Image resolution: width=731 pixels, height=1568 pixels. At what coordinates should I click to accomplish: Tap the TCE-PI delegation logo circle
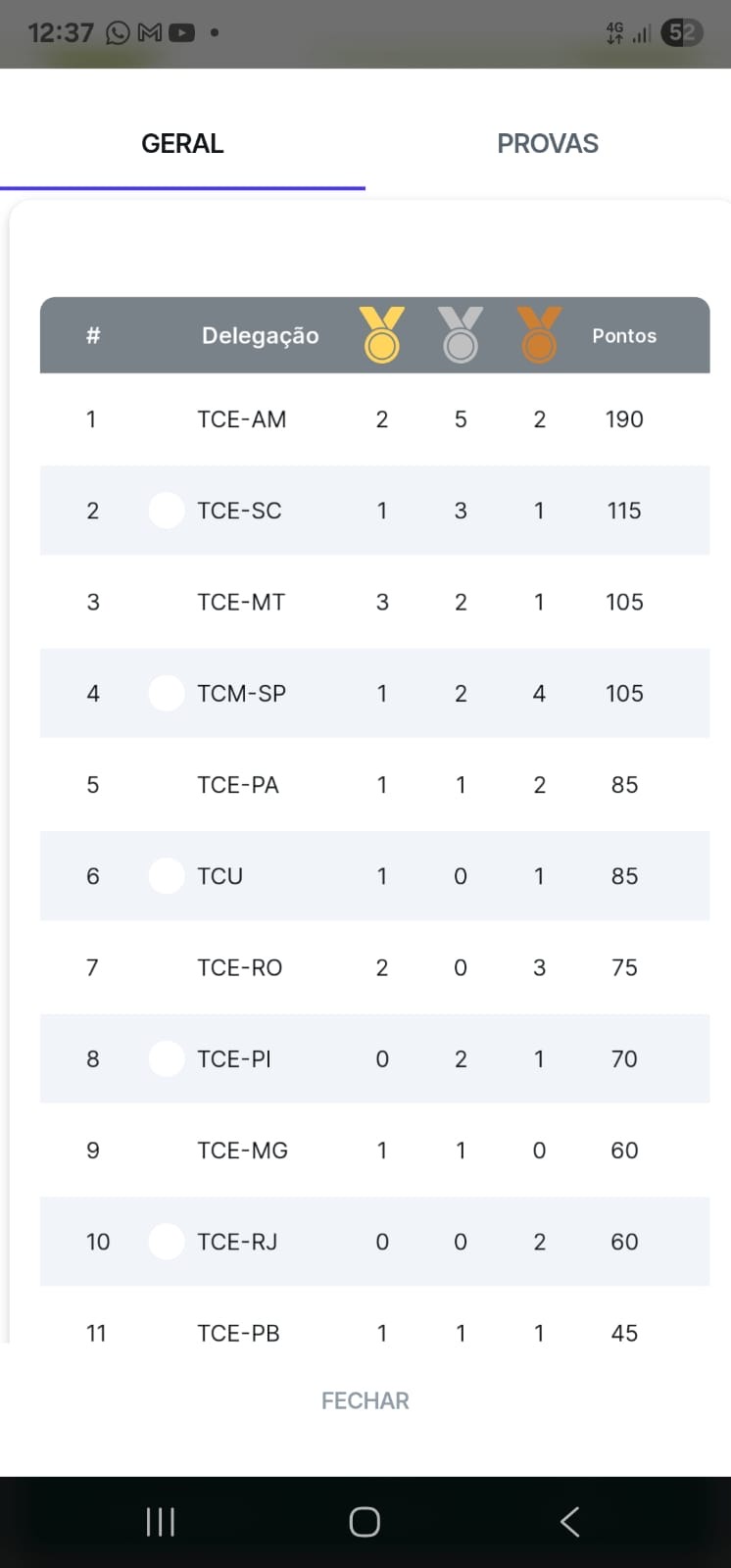tap(167, 1058)
